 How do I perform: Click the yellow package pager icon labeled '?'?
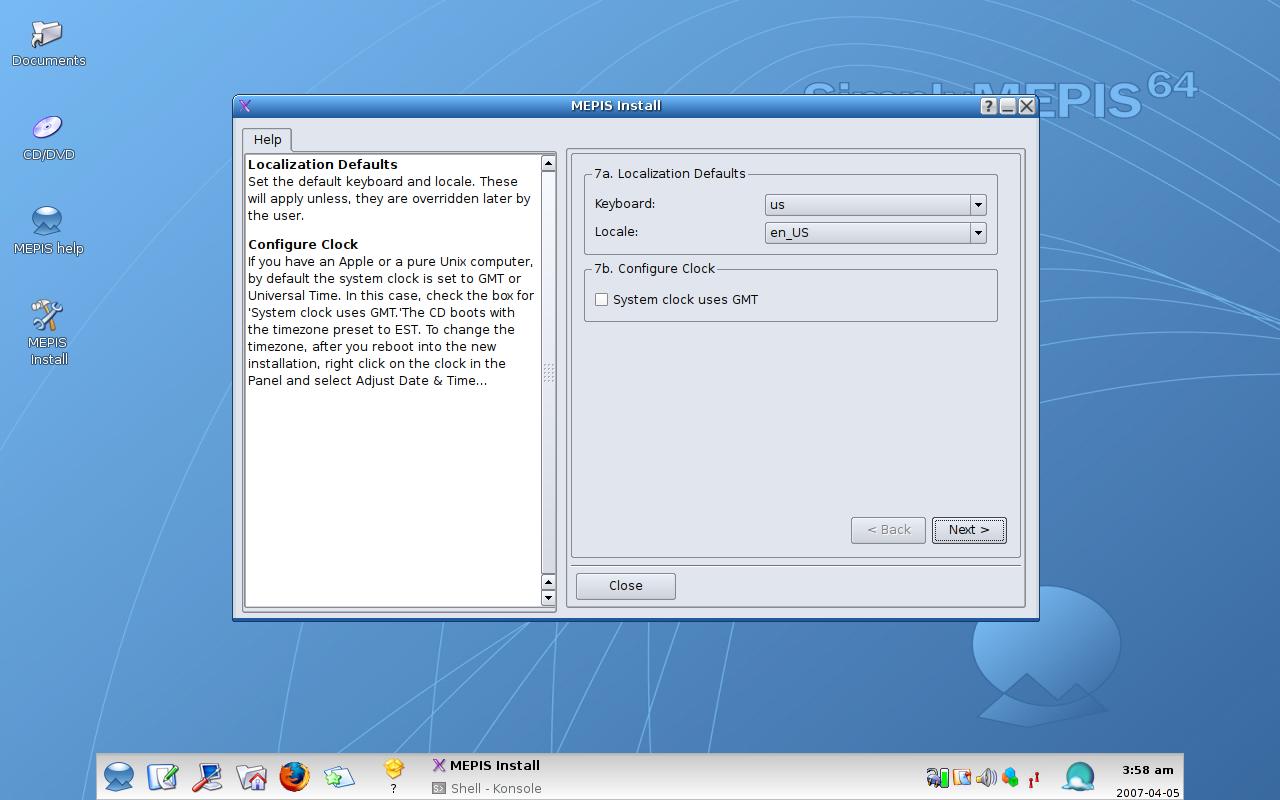[394, 775]
